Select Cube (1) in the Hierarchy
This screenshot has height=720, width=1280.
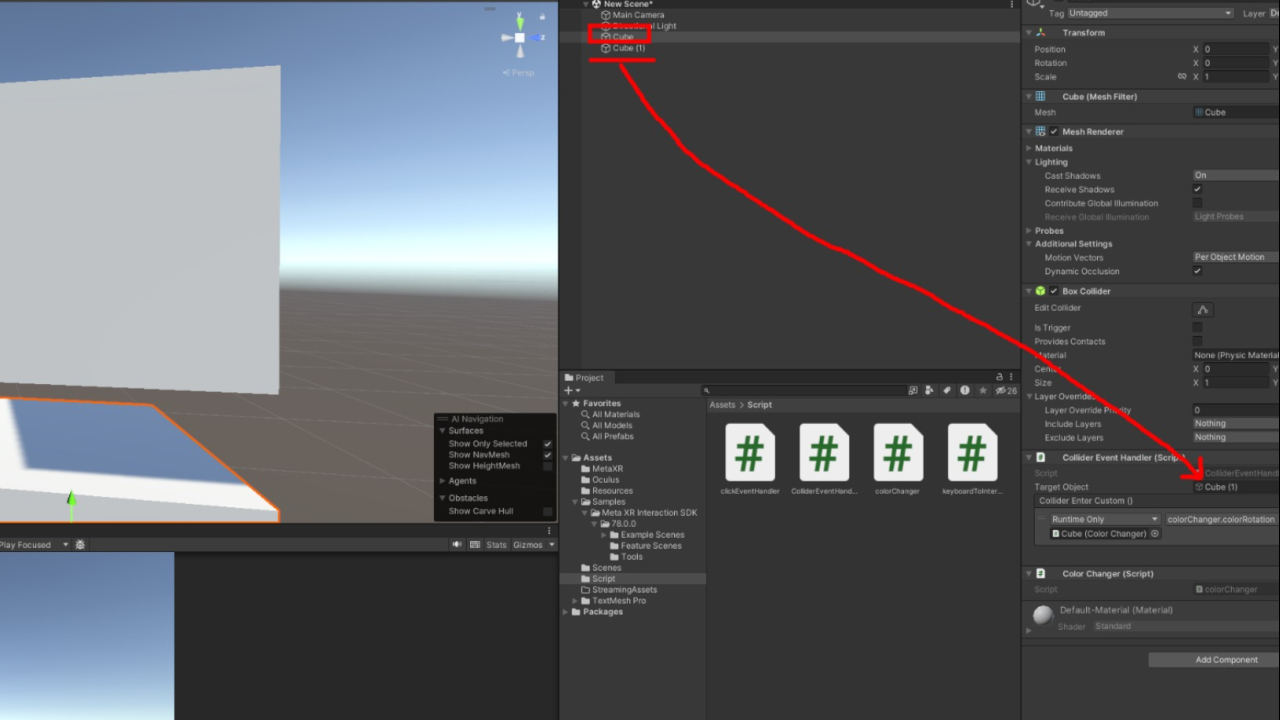(628, 48)
